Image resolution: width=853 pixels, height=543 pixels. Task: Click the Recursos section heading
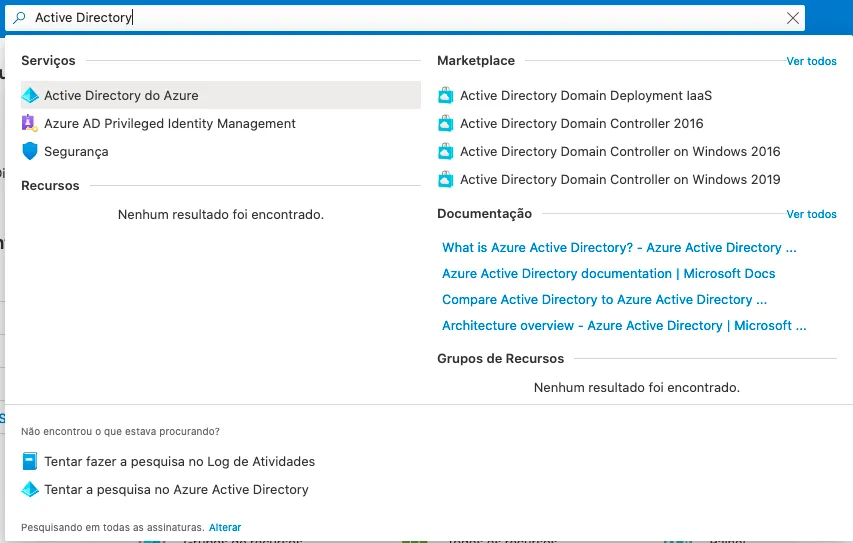[50, 186]
